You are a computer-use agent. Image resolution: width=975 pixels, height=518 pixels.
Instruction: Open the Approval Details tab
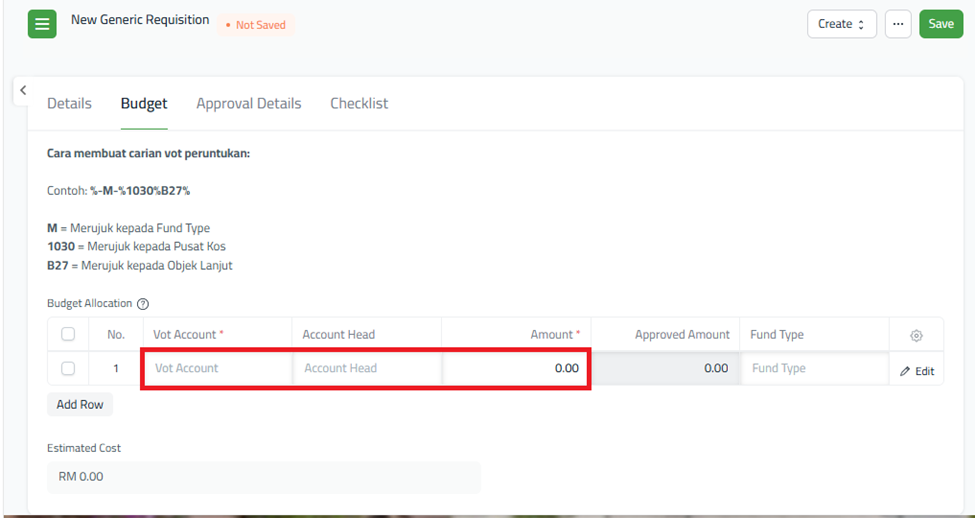click(248, 104)
